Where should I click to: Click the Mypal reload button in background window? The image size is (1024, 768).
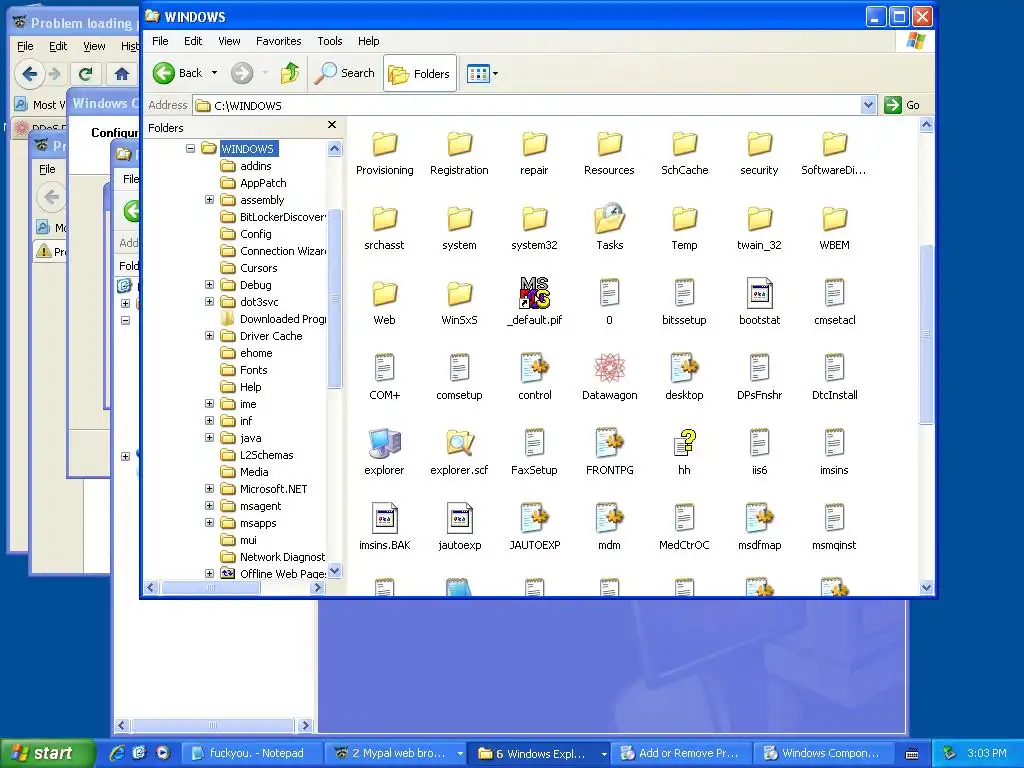[85, 74]
